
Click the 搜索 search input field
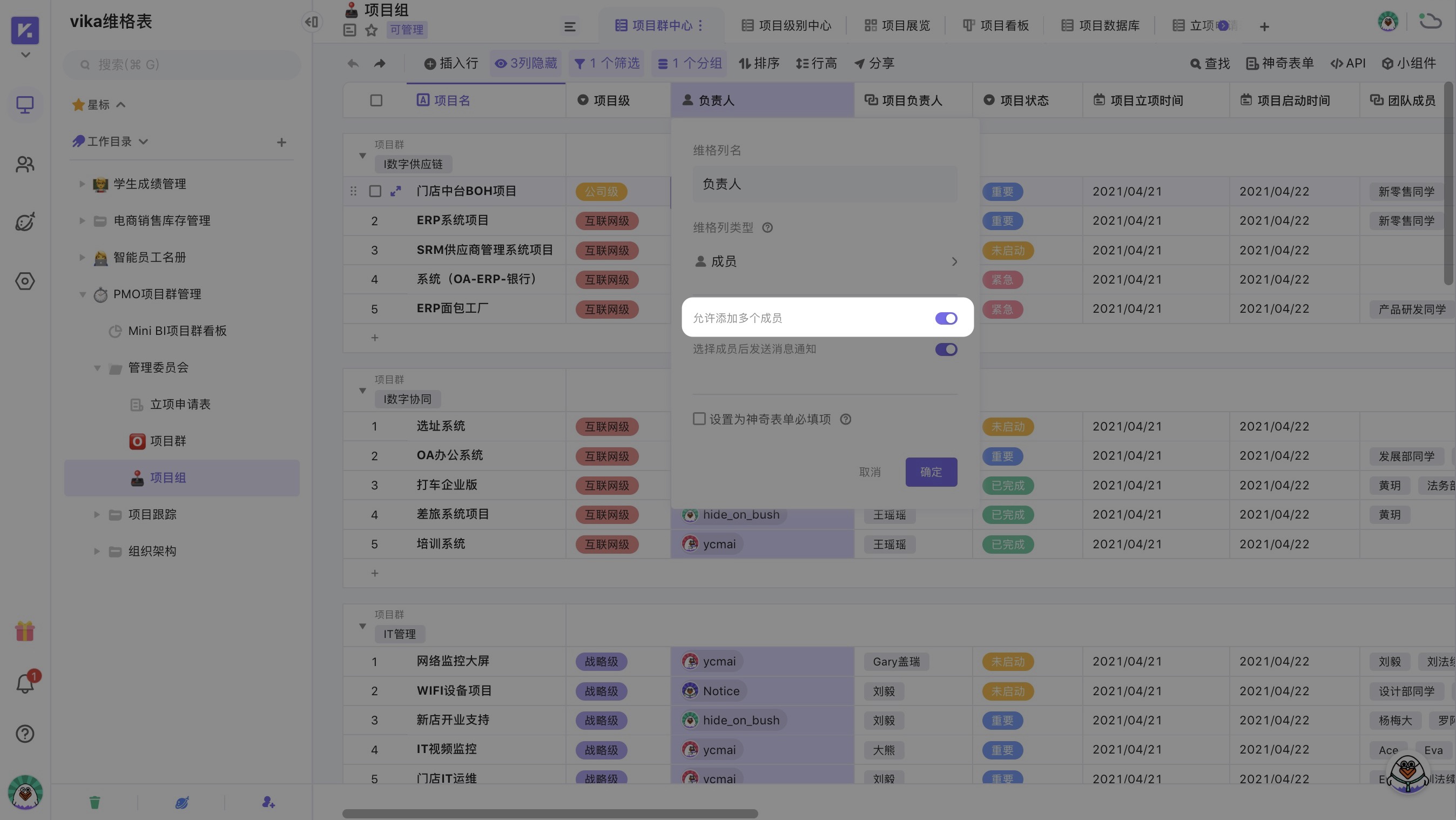coord(181,64)
